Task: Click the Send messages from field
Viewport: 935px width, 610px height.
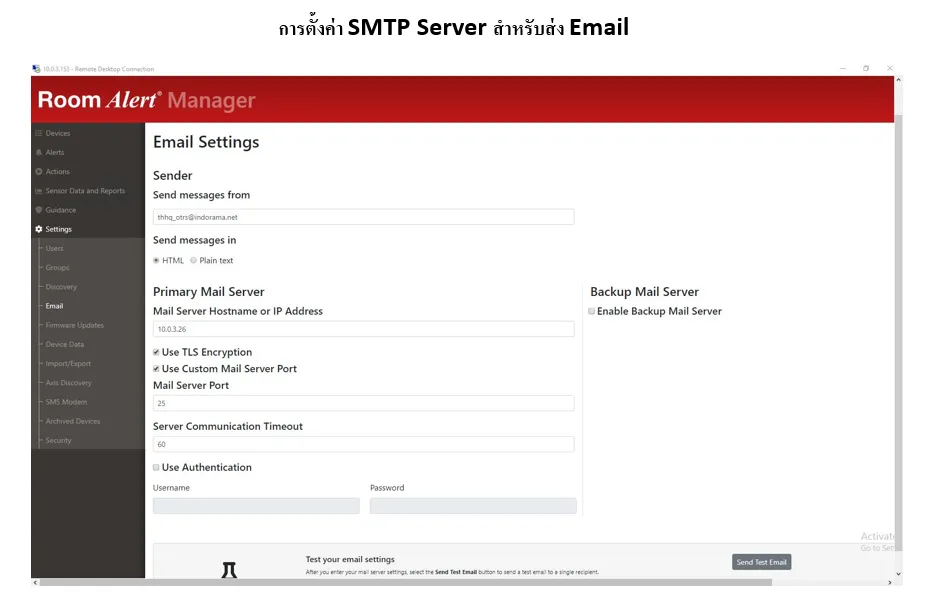Action: [x=363, y=216]
